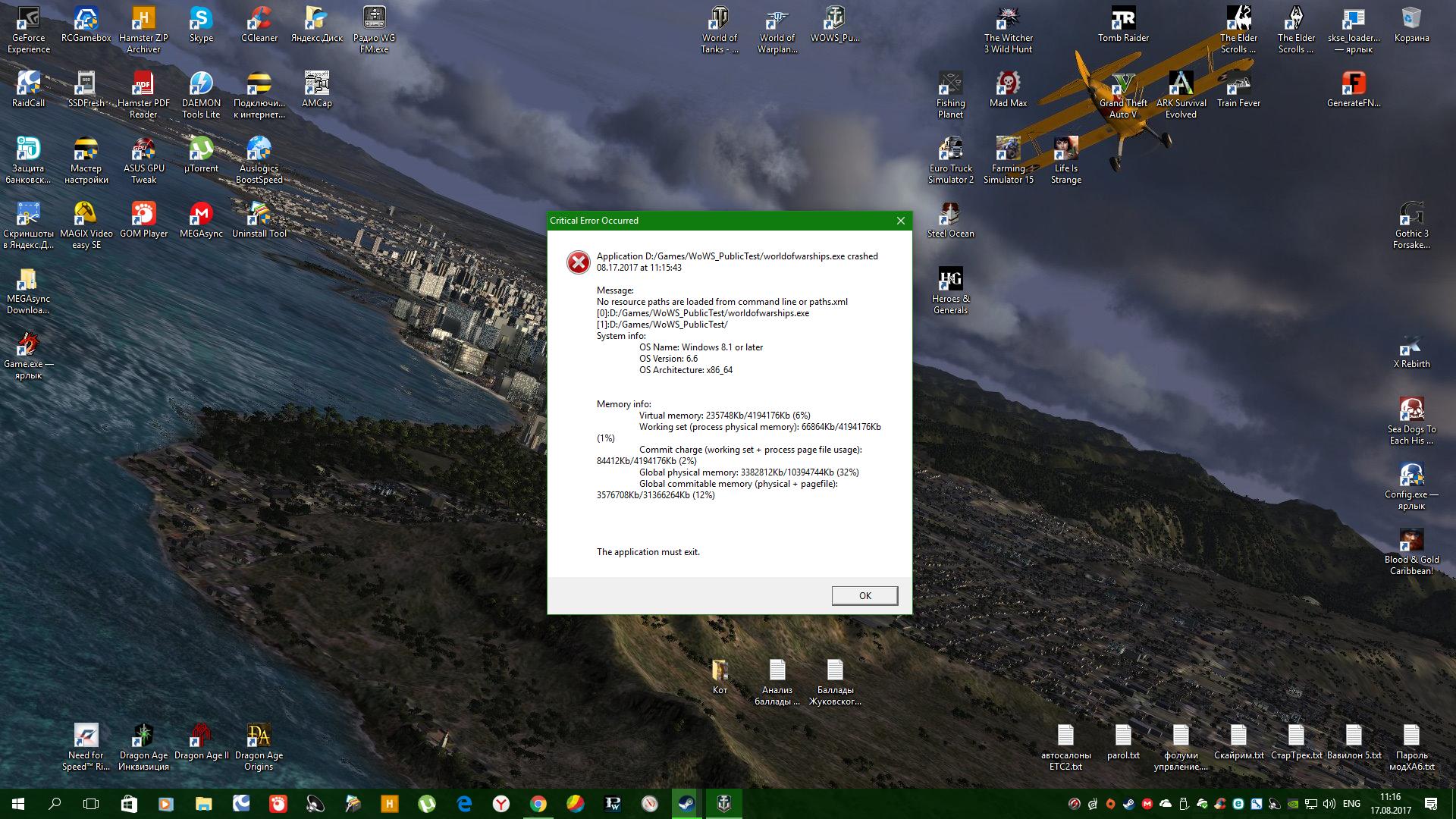Select The Witcher 3 Wild Hunt icon
The image size is (1456, 819).
1009,30
